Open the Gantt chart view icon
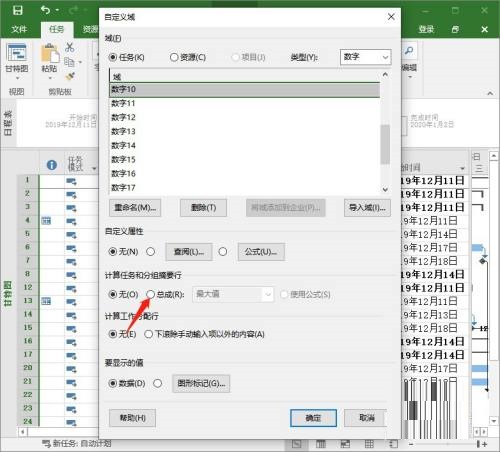500x452 pixels. pos(17,53)
